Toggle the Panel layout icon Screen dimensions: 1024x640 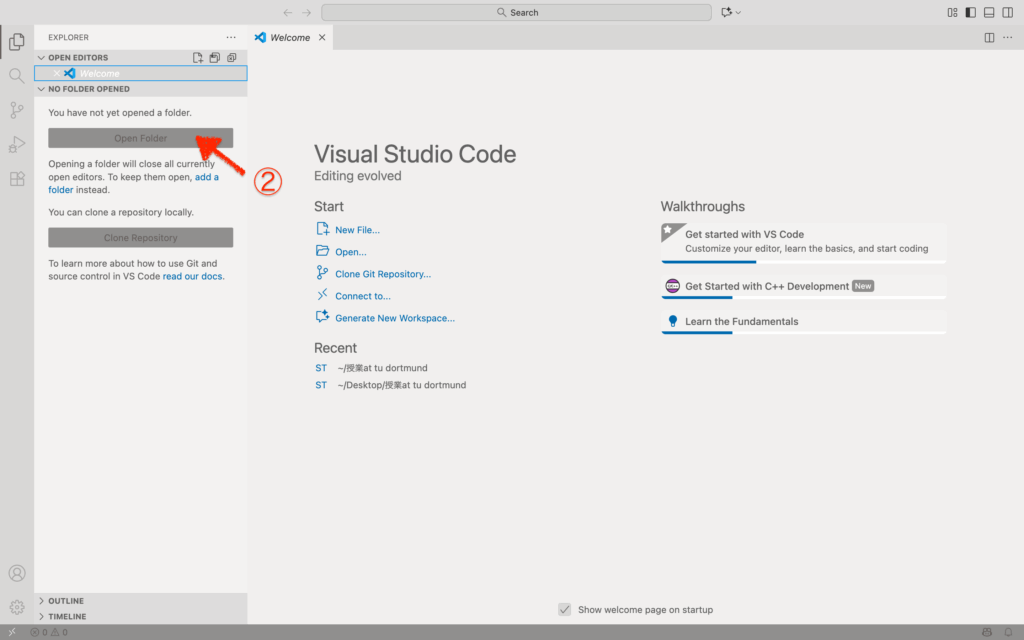[989, 13]
